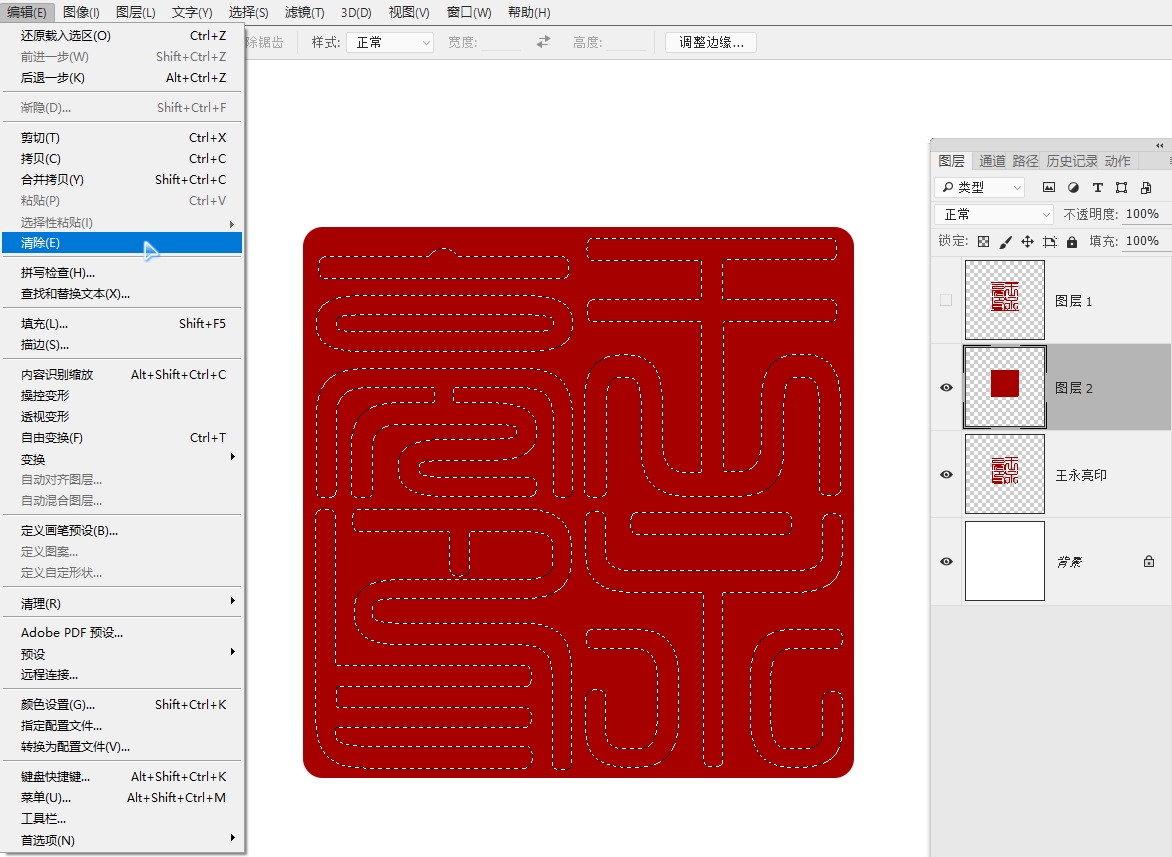Click the lock image pixels brush icon
Screen dimensions: 1172x857
click(x=1006, y=241)
